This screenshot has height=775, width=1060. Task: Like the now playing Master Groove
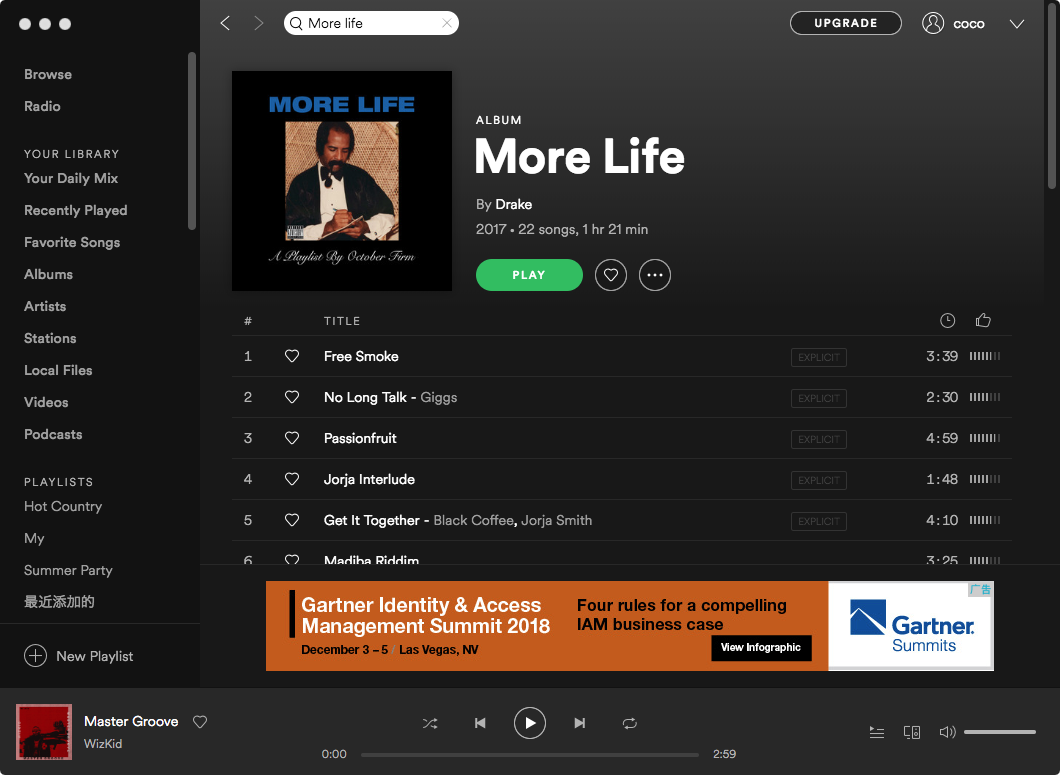point(200,722)
